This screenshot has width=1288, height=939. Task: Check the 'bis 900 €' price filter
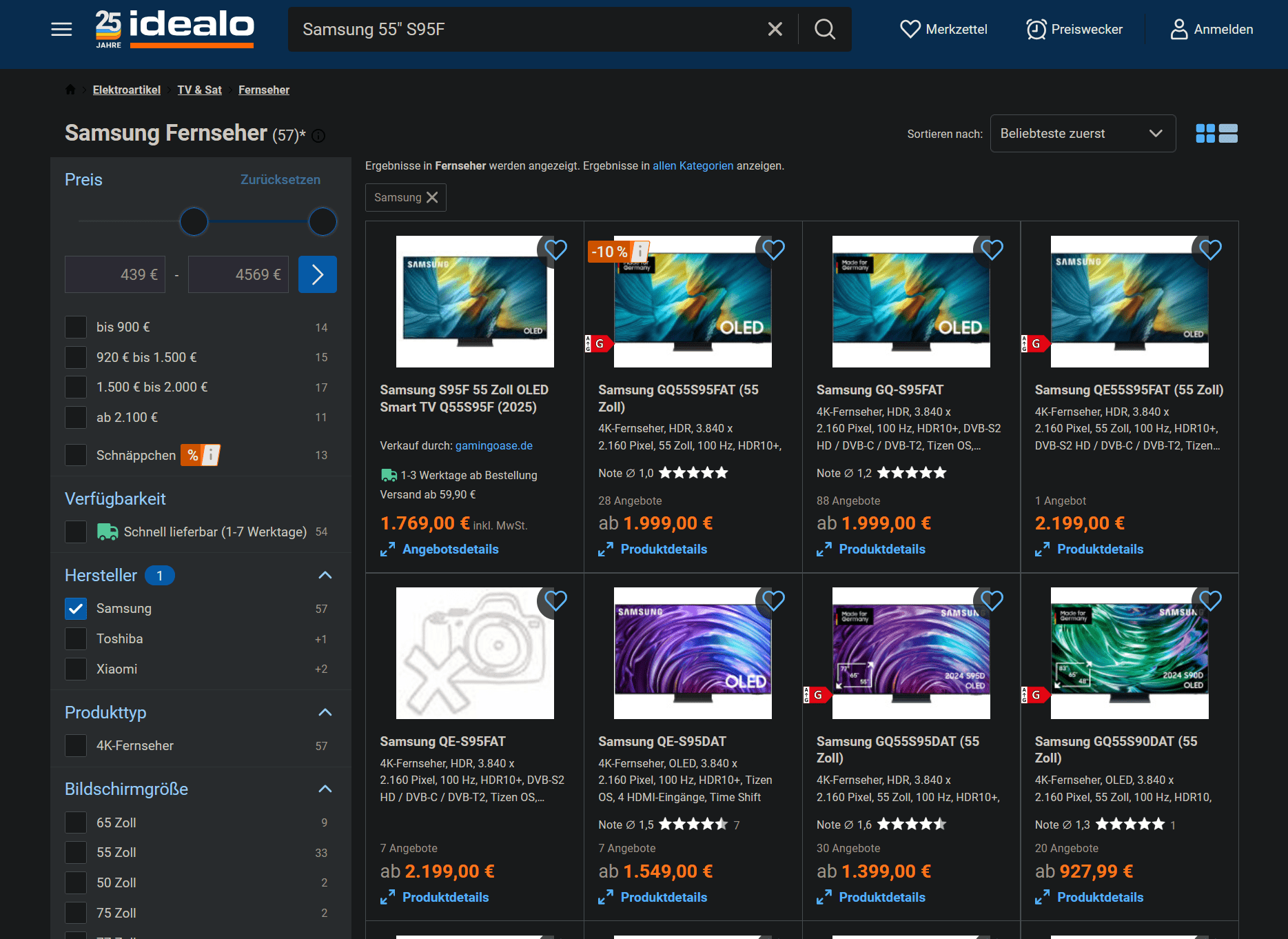click(76, 327)
